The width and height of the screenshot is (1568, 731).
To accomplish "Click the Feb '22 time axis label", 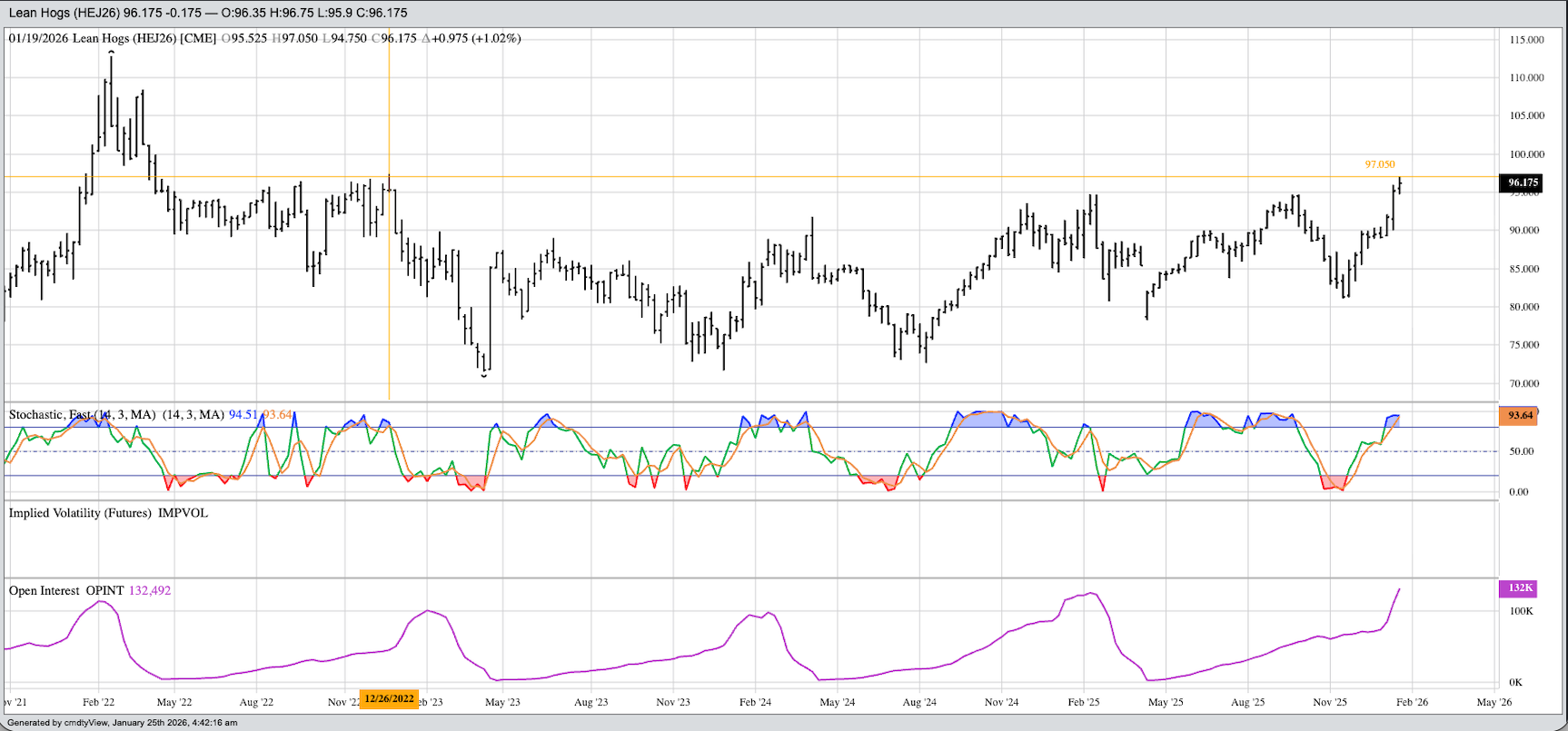I will 98,702.
